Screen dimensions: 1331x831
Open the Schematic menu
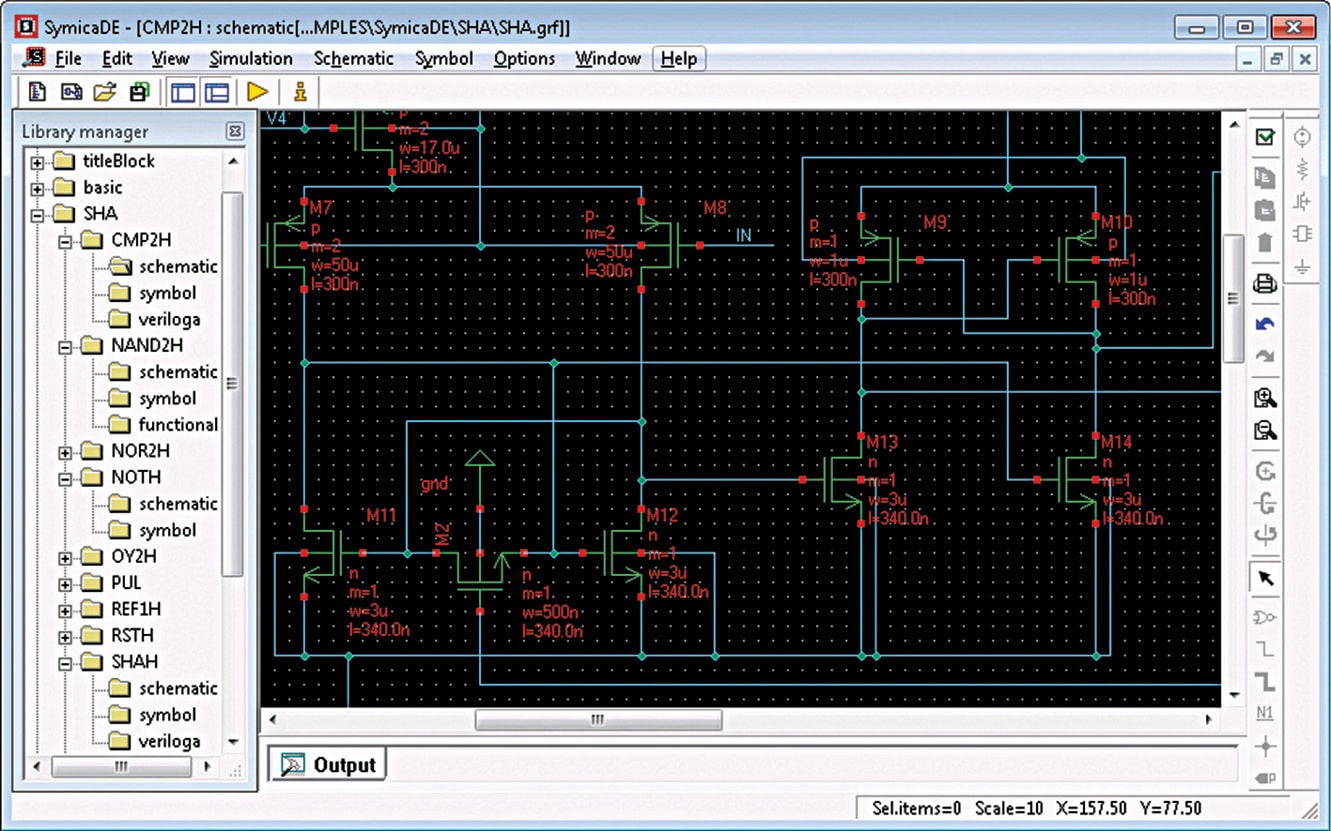353,59
